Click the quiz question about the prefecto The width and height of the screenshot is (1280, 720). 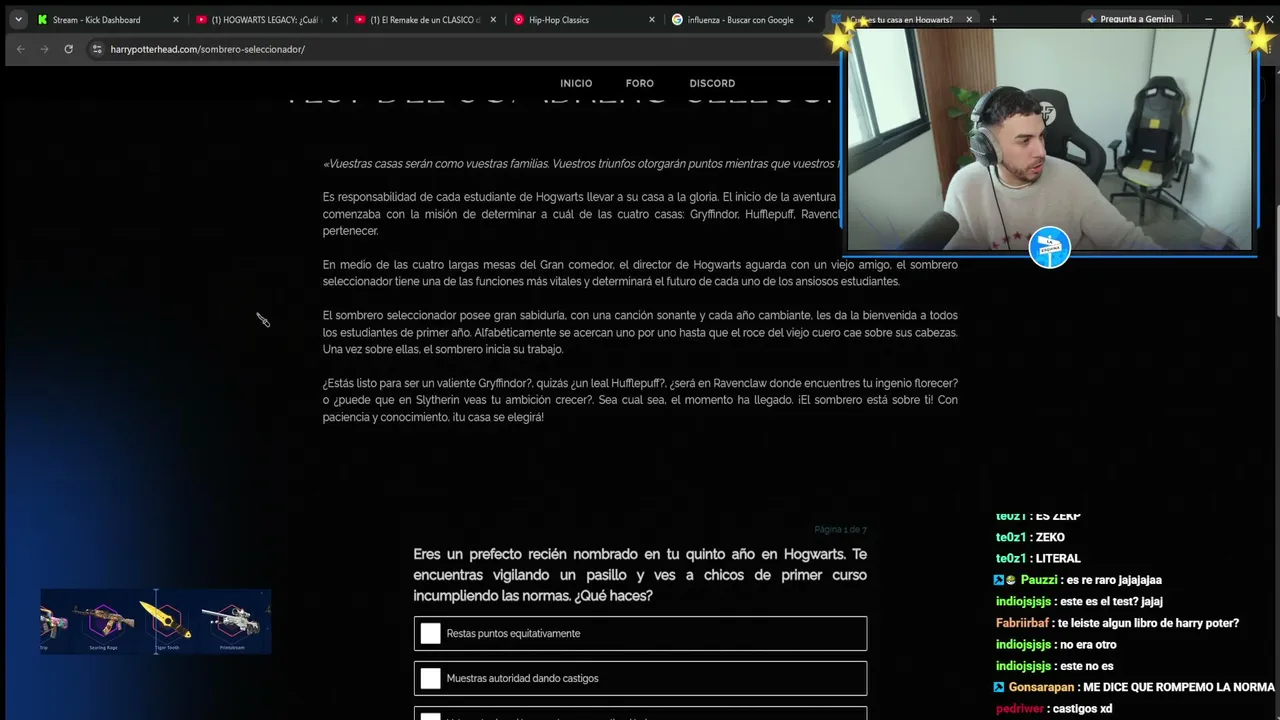[640, 575]
